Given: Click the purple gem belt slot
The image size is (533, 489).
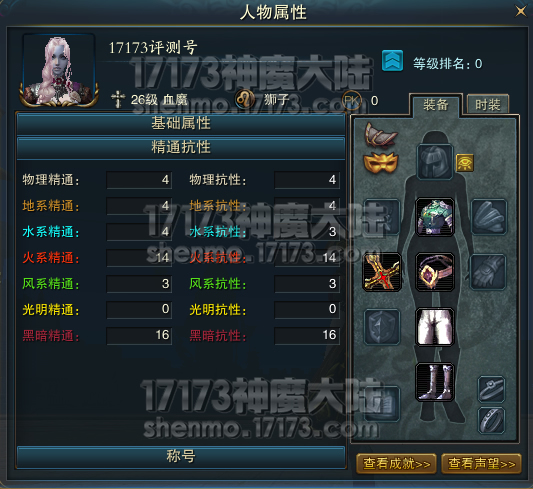Looking at the screenshot, I should pos(435,272).
